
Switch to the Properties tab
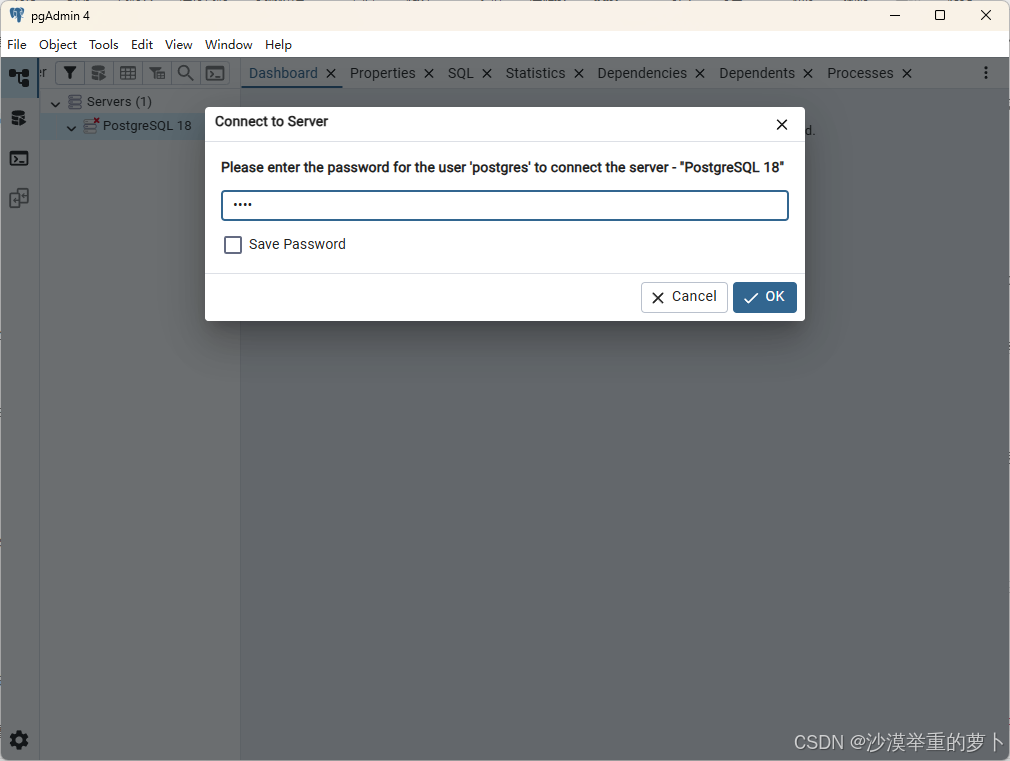[383, 73]
